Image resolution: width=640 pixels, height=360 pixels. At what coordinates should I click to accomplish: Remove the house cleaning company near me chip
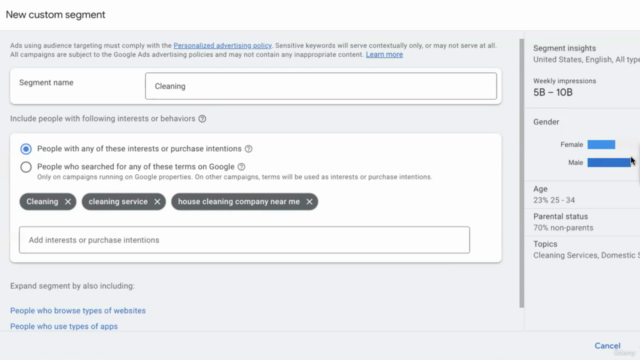point(309,202)
